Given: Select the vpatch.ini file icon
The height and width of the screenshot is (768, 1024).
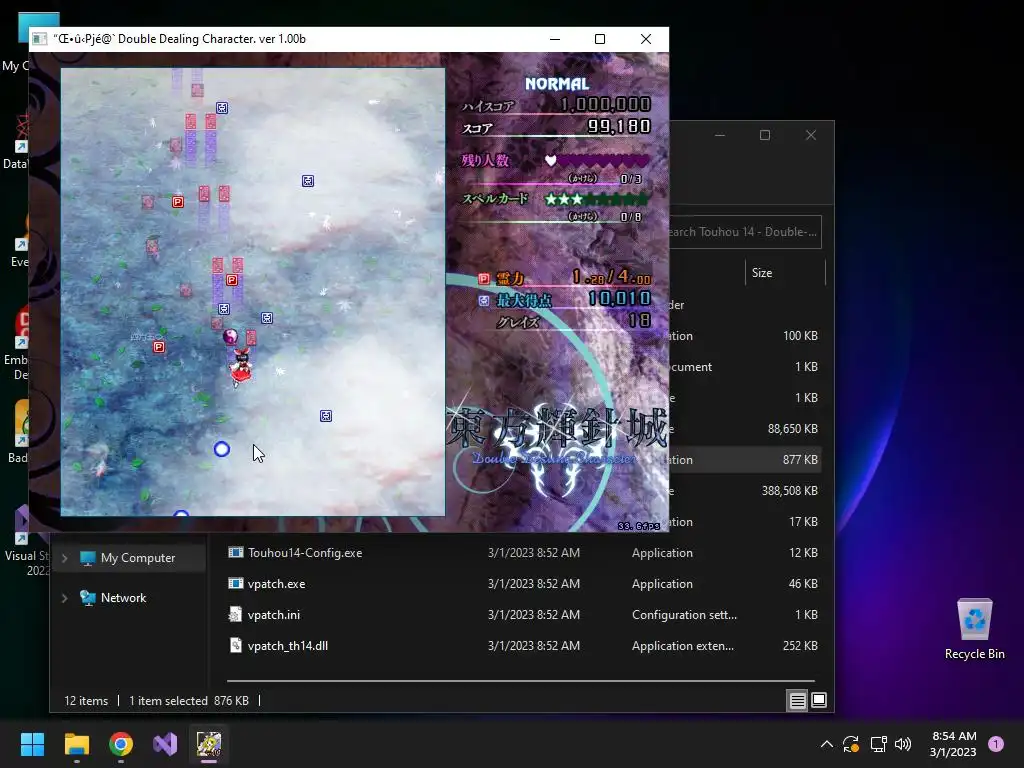Looking at the screenshot, I should pos(236,615).
